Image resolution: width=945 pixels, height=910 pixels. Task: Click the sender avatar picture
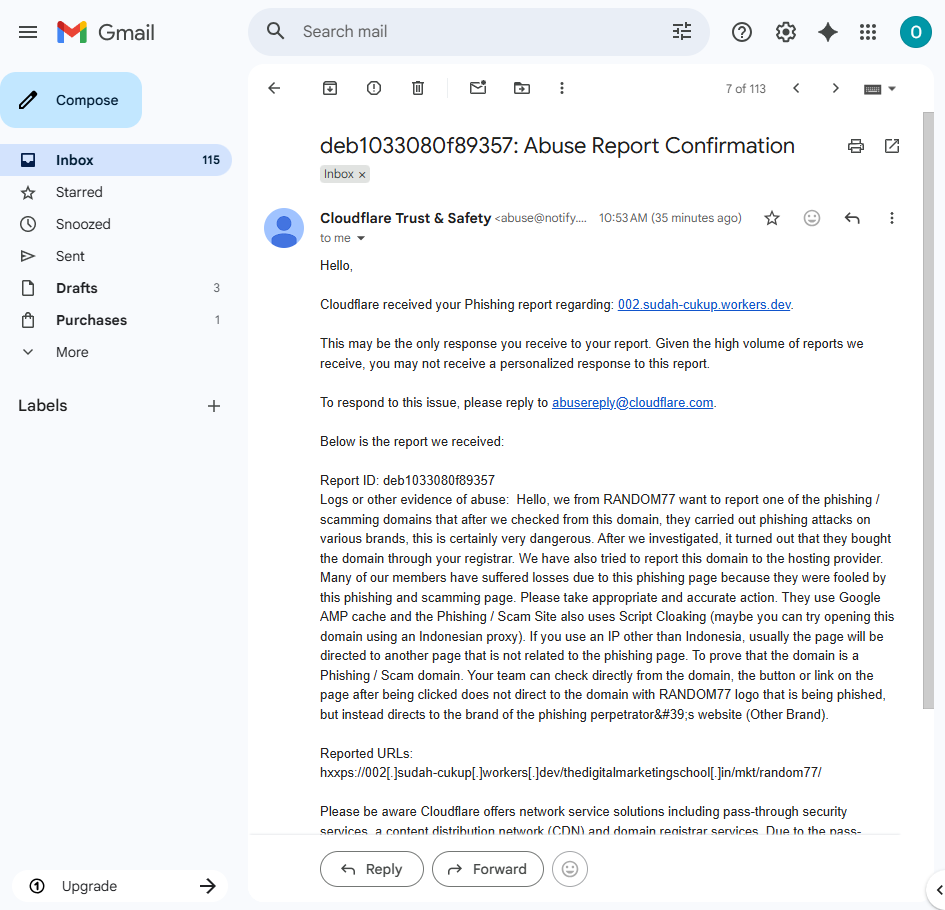pos(284,228)
